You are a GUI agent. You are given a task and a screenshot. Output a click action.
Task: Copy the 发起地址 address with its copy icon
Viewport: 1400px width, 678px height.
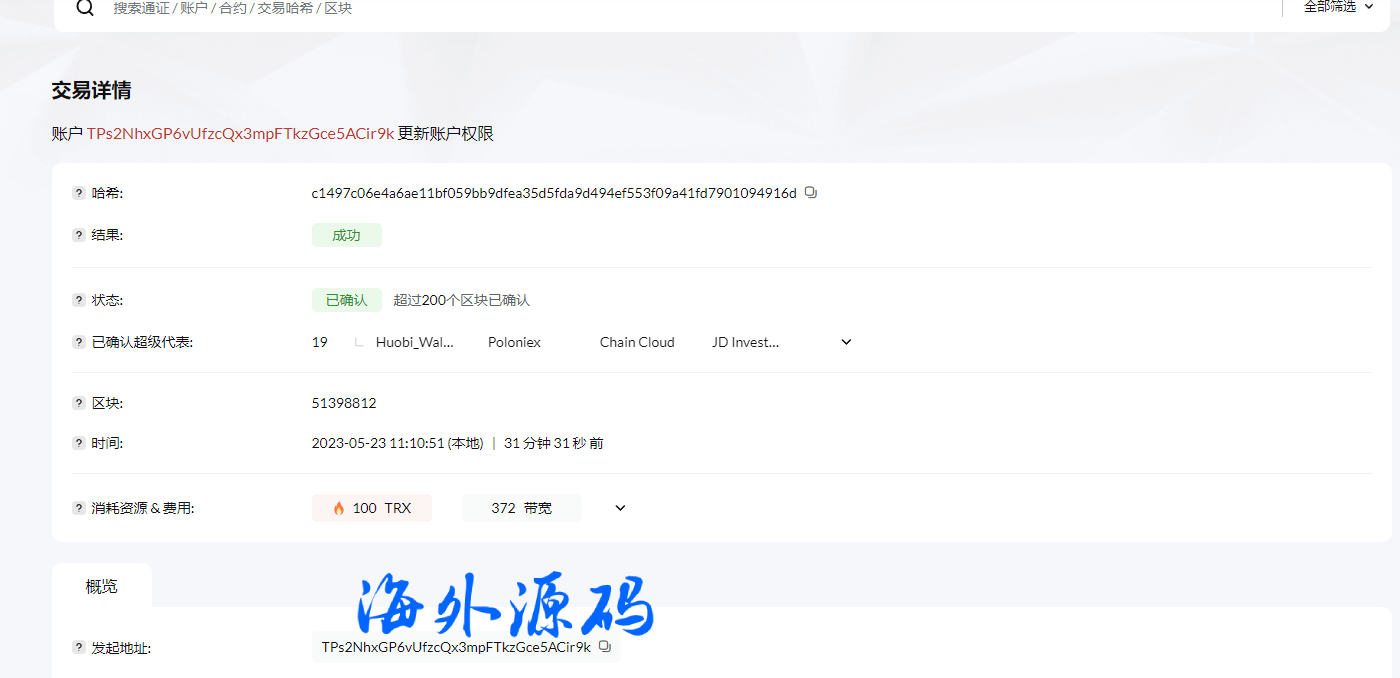click(604, 647)
